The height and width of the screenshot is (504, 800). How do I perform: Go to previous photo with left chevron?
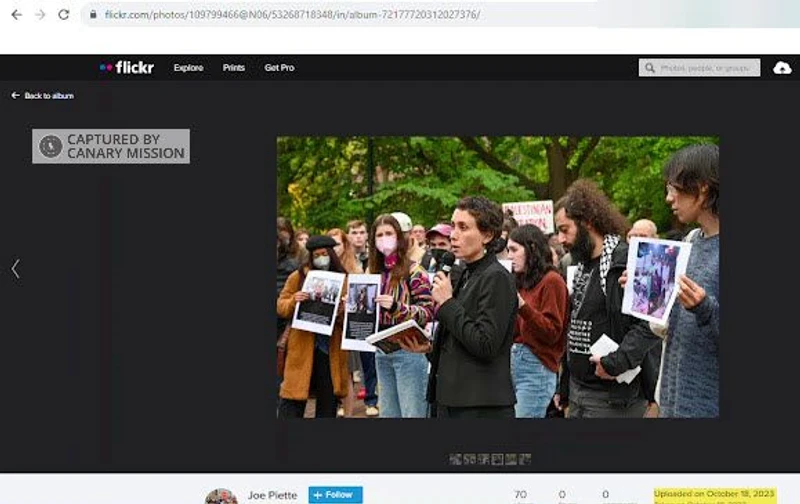[15, 268]
